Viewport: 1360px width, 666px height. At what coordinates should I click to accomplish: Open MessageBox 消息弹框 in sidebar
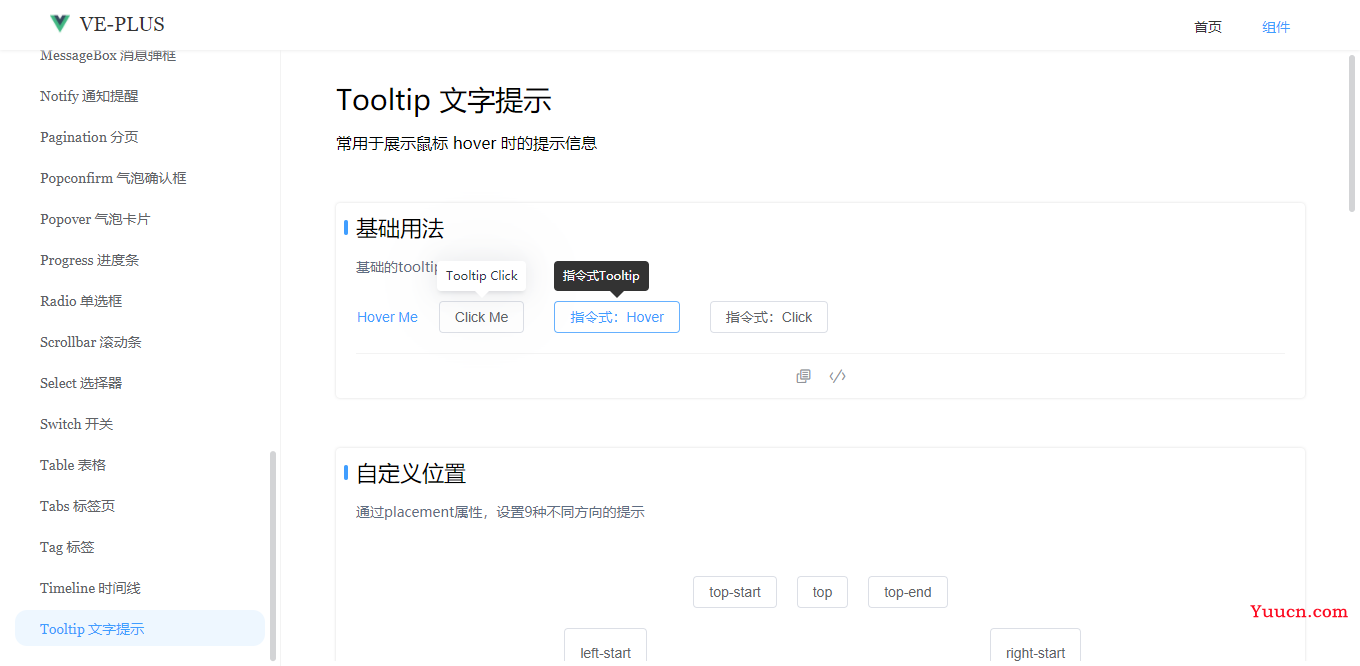(x=108, y=55)
